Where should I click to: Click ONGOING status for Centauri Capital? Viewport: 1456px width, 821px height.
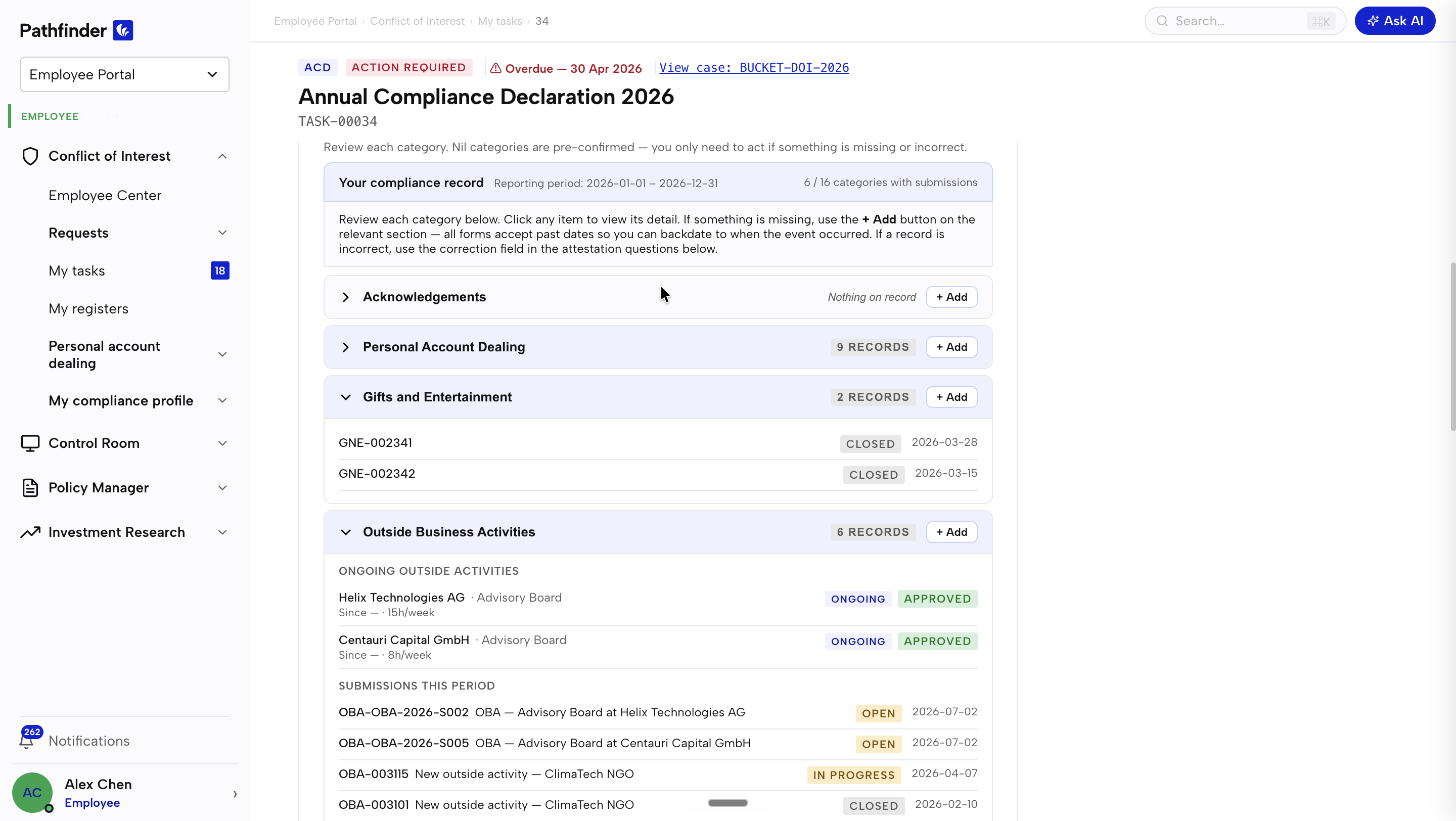pyautogui.click(x=857, y=642)
